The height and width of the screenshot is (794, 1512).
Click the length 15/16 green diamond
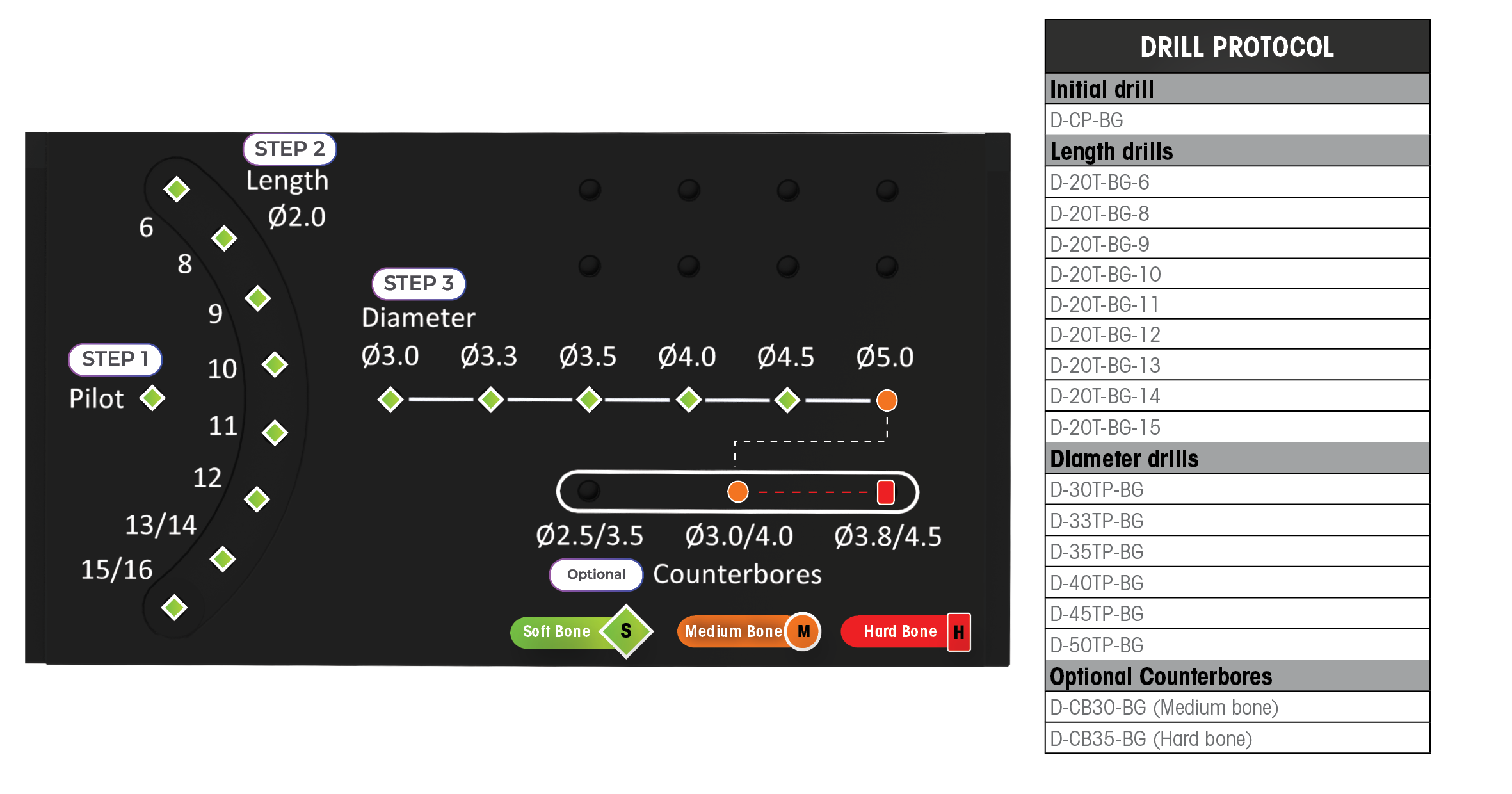[x=174, y=608]
